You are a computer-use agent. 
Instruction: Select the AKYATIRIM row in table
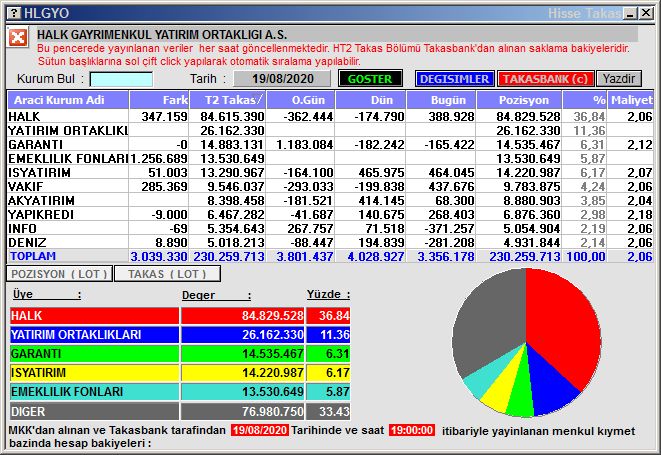(x=330, y=200)
